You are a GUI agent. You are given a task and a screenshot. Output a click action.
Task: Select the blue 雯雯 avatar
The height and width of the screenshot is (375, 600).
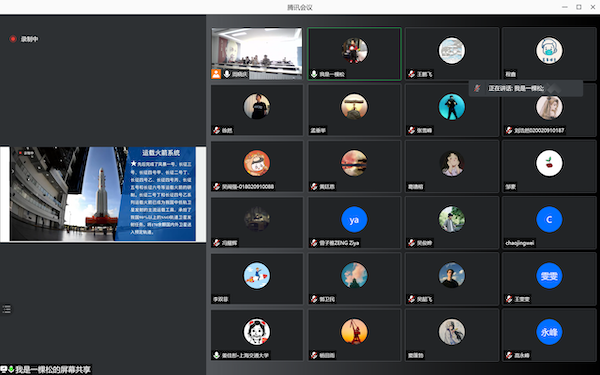point(549,276)
